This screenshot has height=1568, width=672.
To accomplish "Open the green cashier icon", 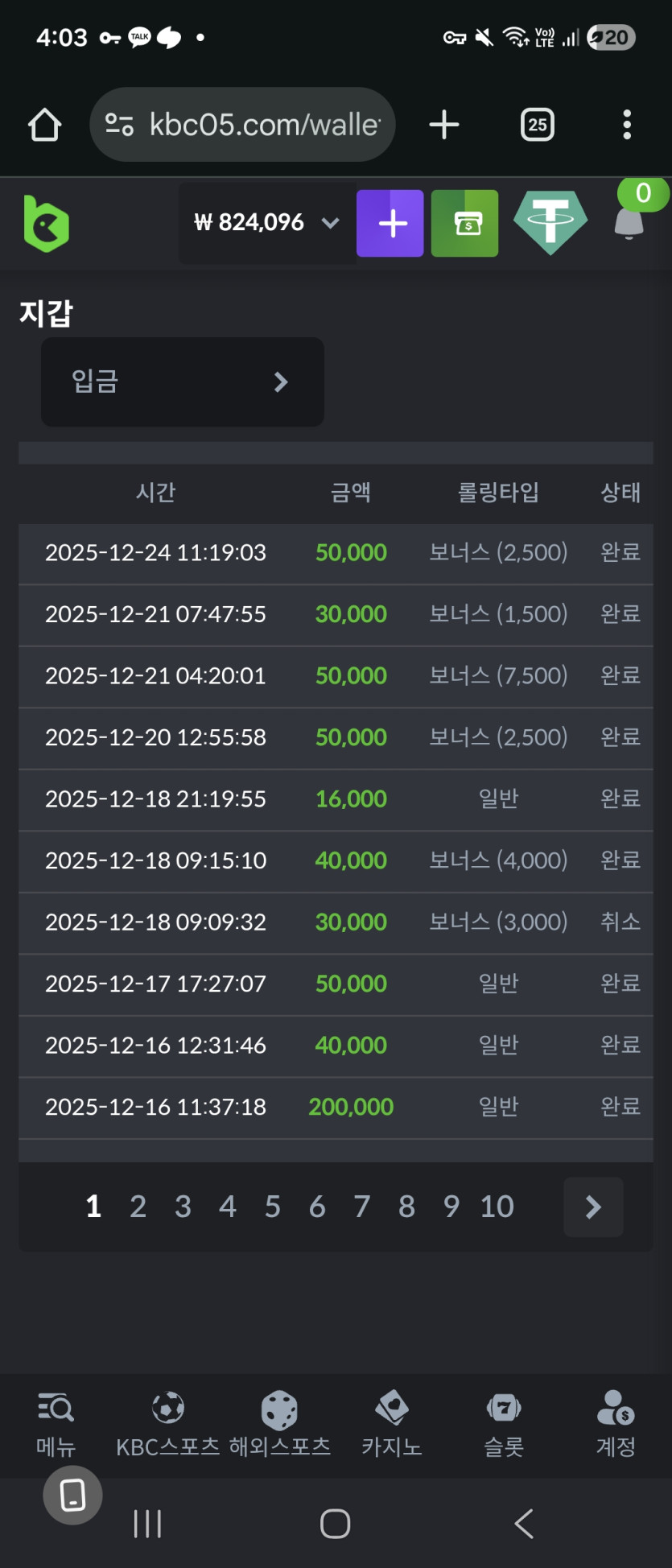I will (465, 223).
